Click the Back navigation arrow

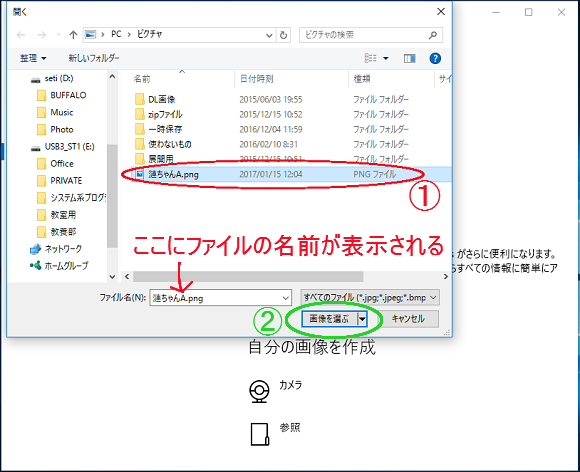click(21, 35)
